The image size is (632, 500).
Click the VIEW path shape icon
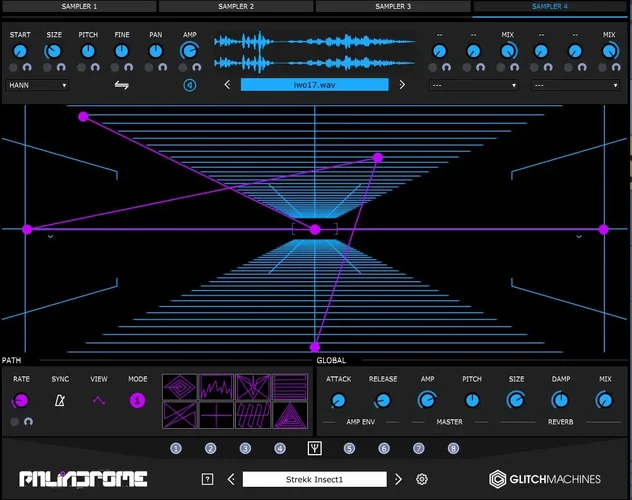click(x=99, y=400)
